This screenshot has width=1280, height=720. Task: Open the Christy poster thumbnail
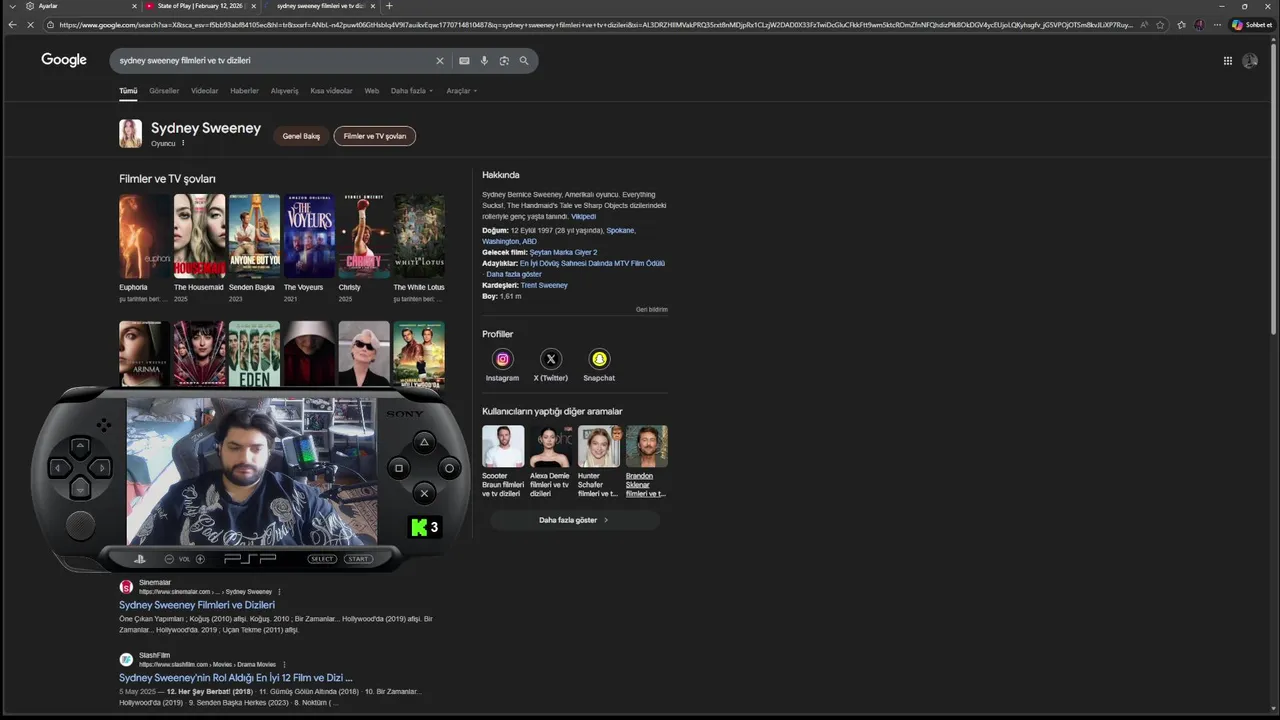point(364,236)
